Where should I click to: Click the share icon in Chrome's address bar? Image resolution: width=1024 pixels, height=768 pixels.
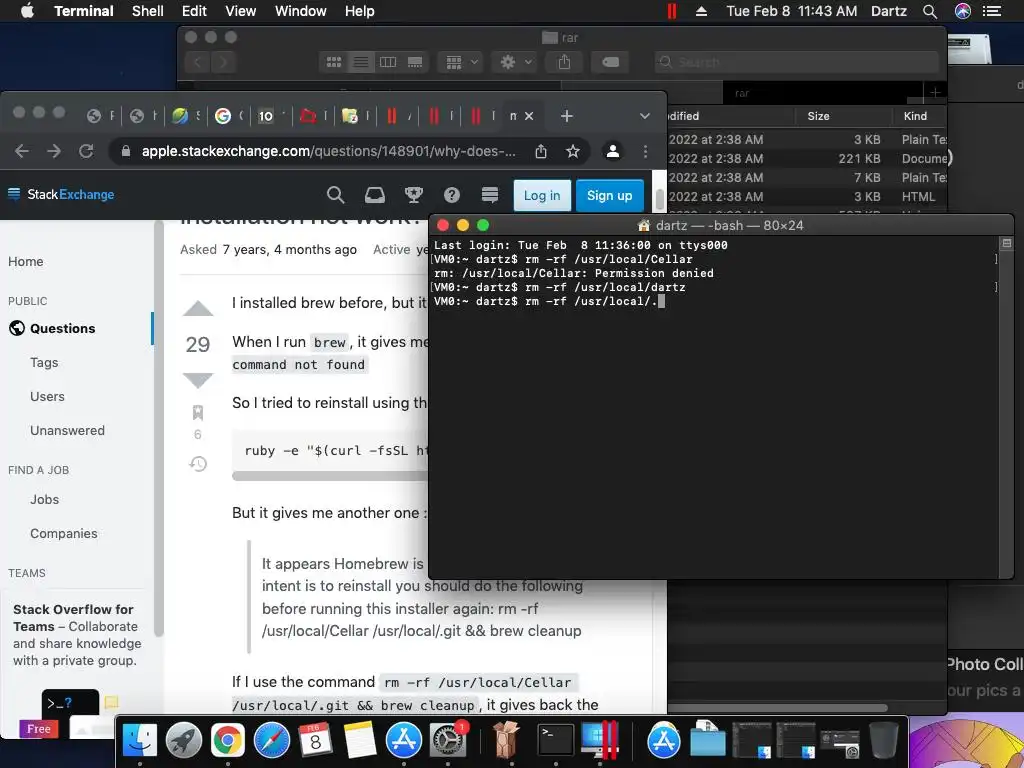click(541, 152)
